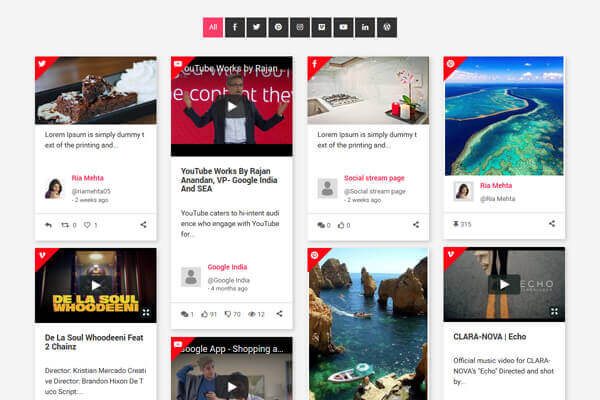Click Vimeo badge on De La Soul card

tap(42, 255)
